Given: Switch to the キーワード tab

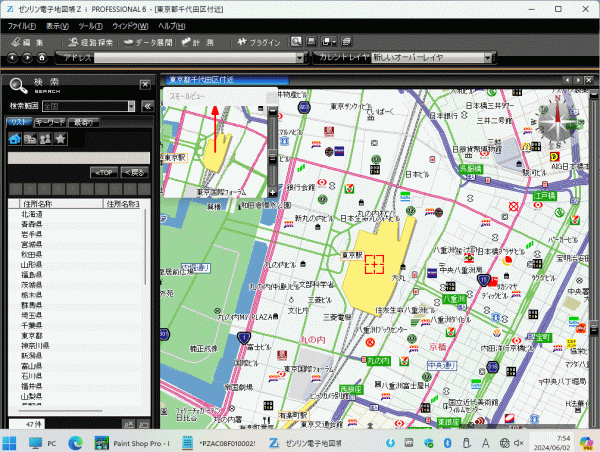Looking at the screenshot, I should 50,122.
